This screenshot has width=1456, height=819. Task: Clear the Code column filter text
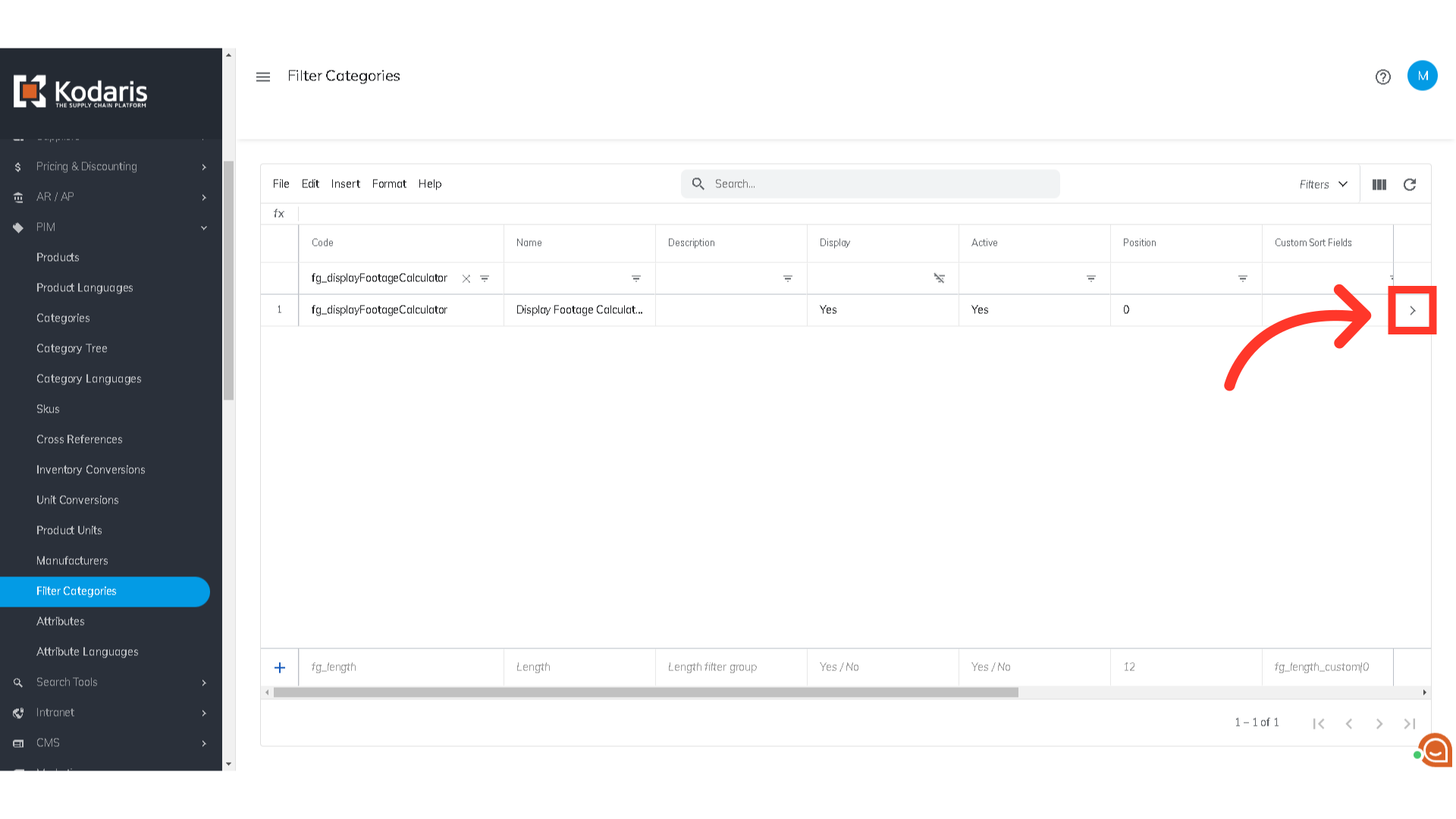tap(466, 278)
